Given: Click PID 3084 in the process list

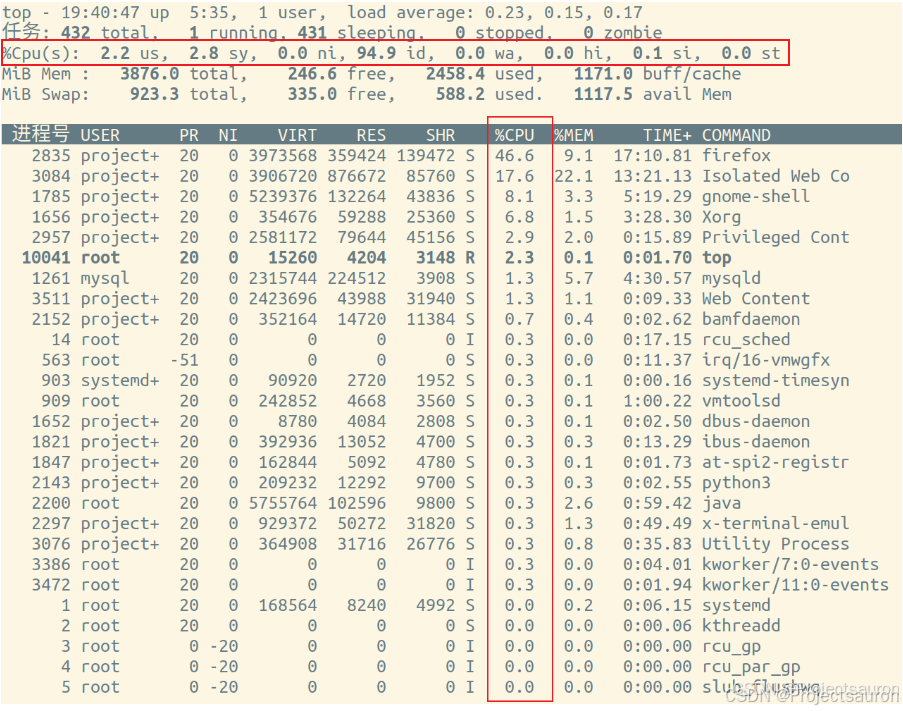Looking at the screenshot, I should 51,176.
